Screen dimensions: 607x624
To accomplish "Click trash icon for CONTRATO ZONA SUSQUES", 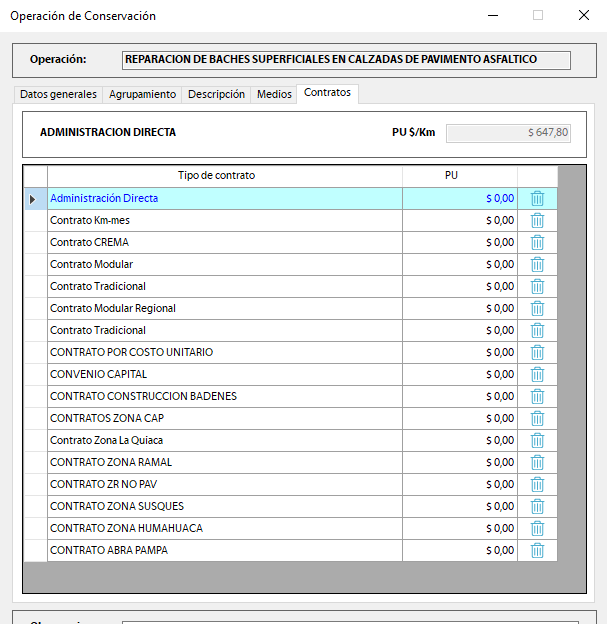I will (x=537, y=506).
